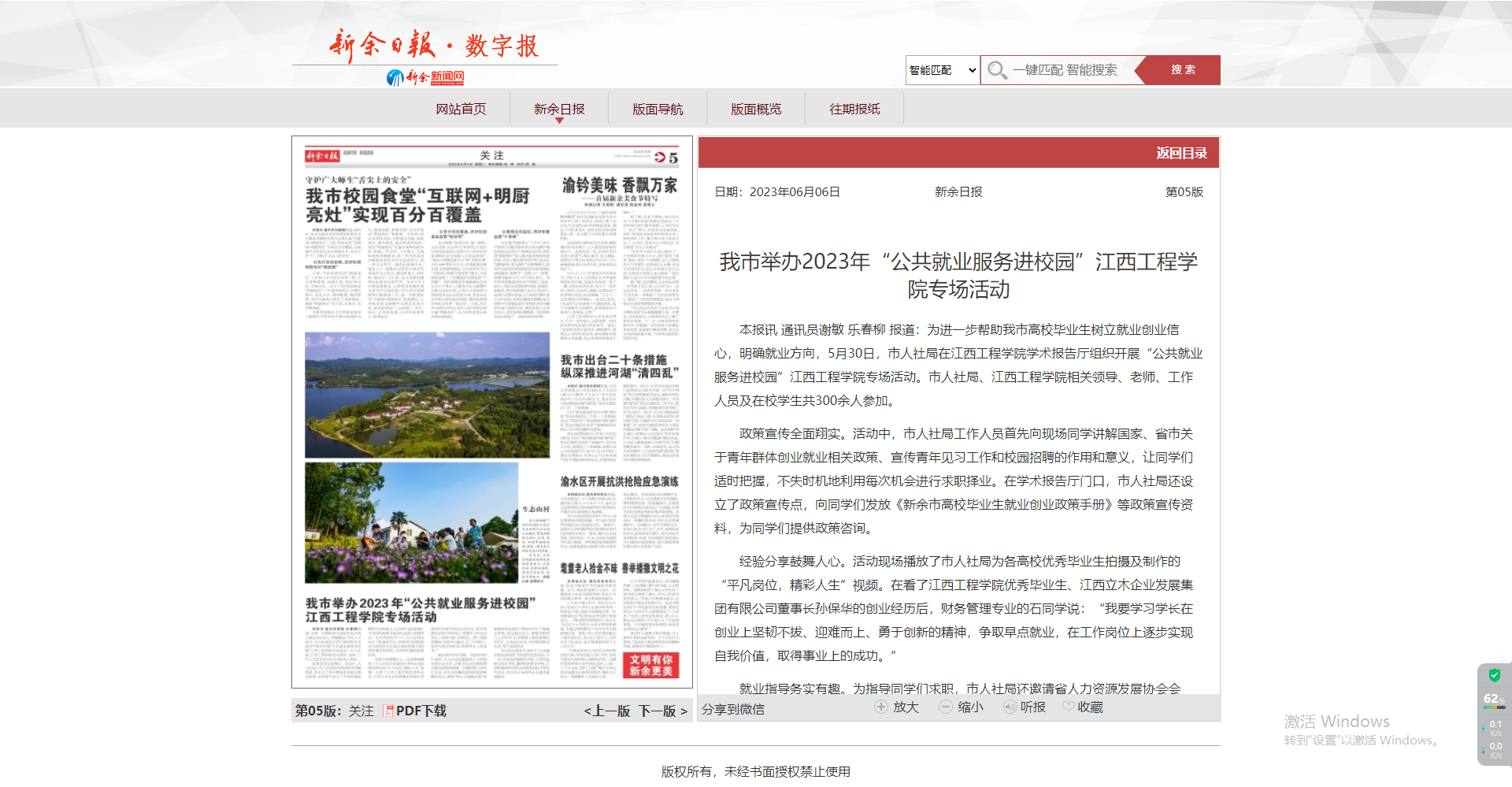The height and width of the screenshot is (787, 1512).
Task: Click the 缩小 zoom-out minus icon
Action: click(946, 707)
